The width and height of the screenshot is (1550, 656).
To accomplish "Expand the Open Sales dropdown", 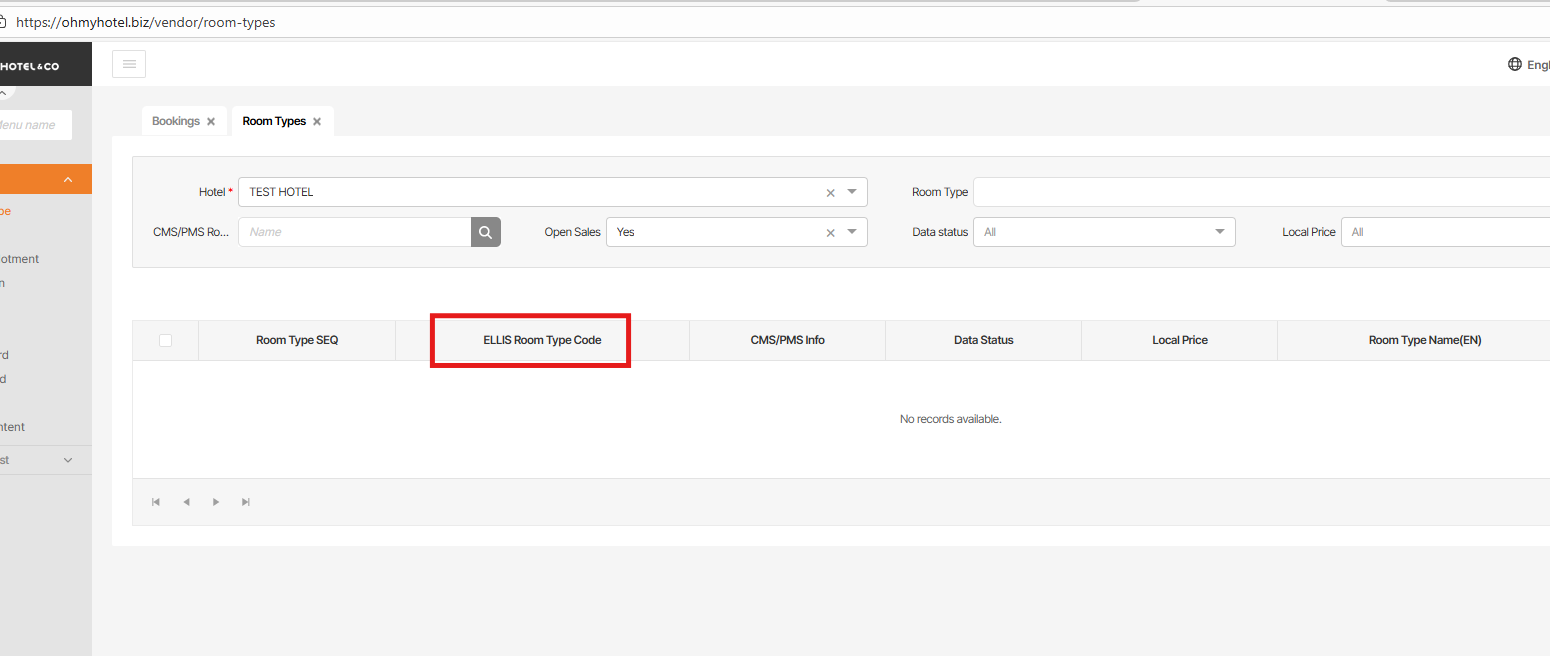I will [852, 232].
